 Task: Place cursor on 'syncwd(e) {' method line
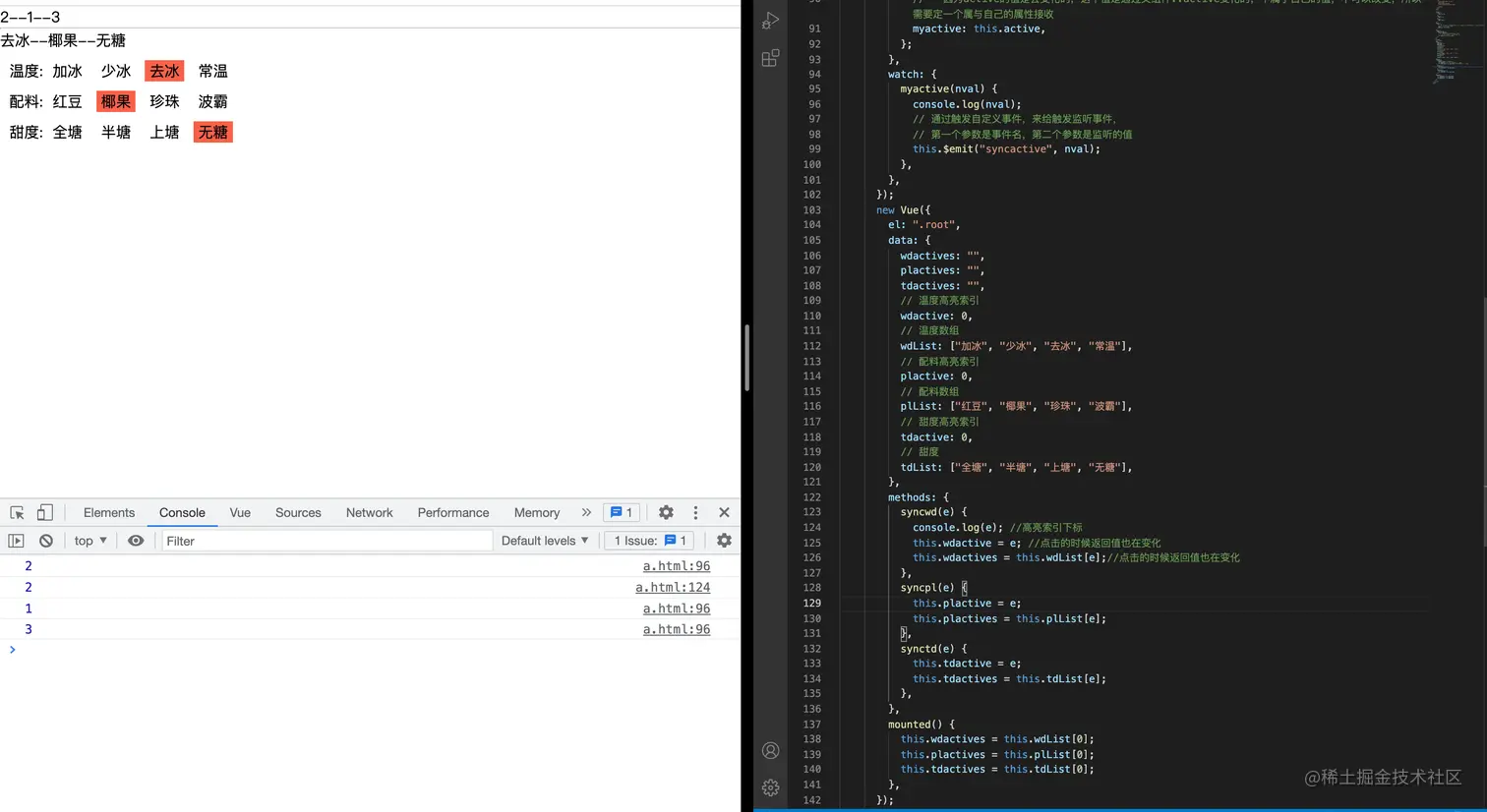click(x=933, y=512)
